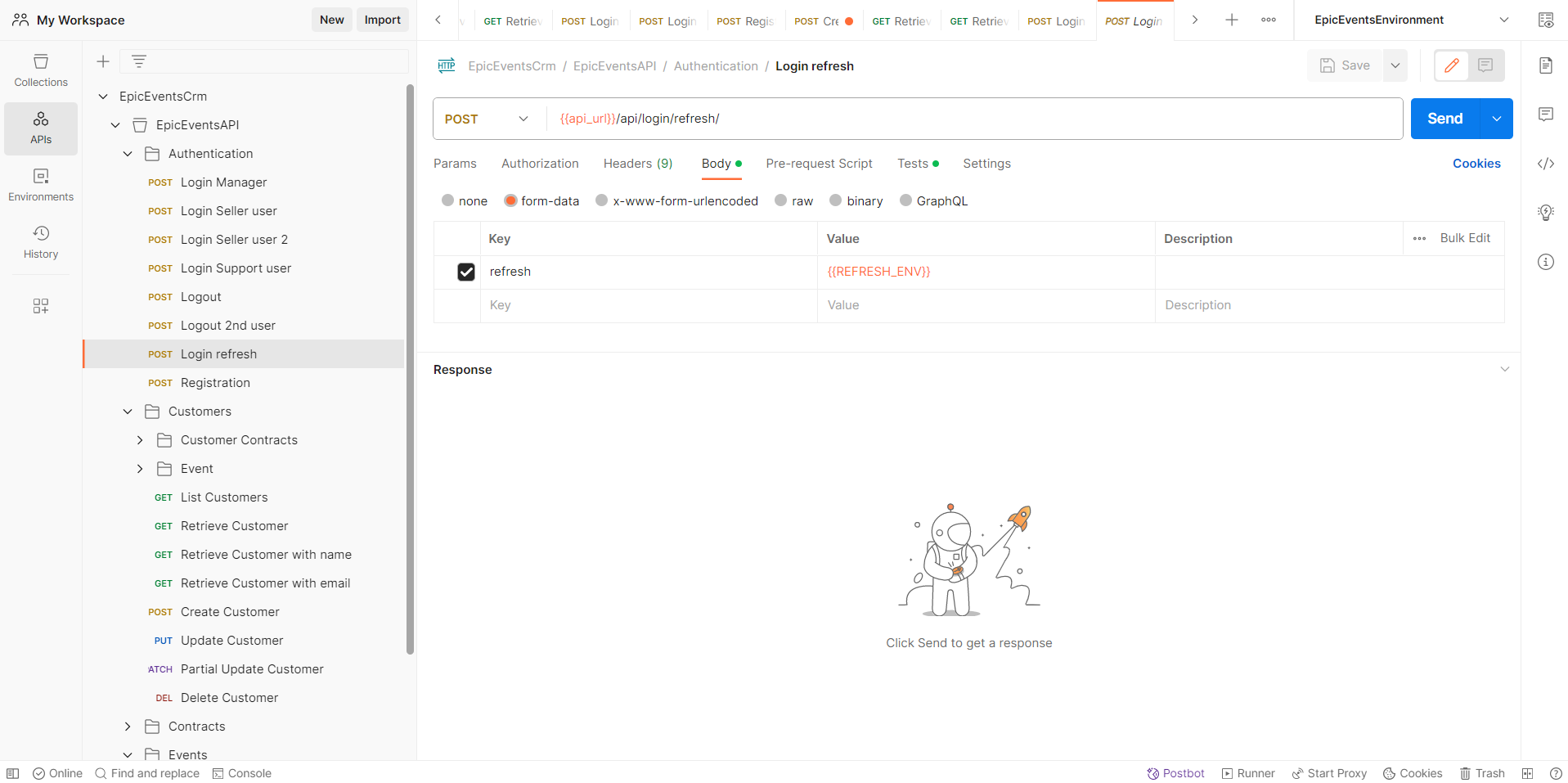Switch to the Tests tab

coord(918,164)
